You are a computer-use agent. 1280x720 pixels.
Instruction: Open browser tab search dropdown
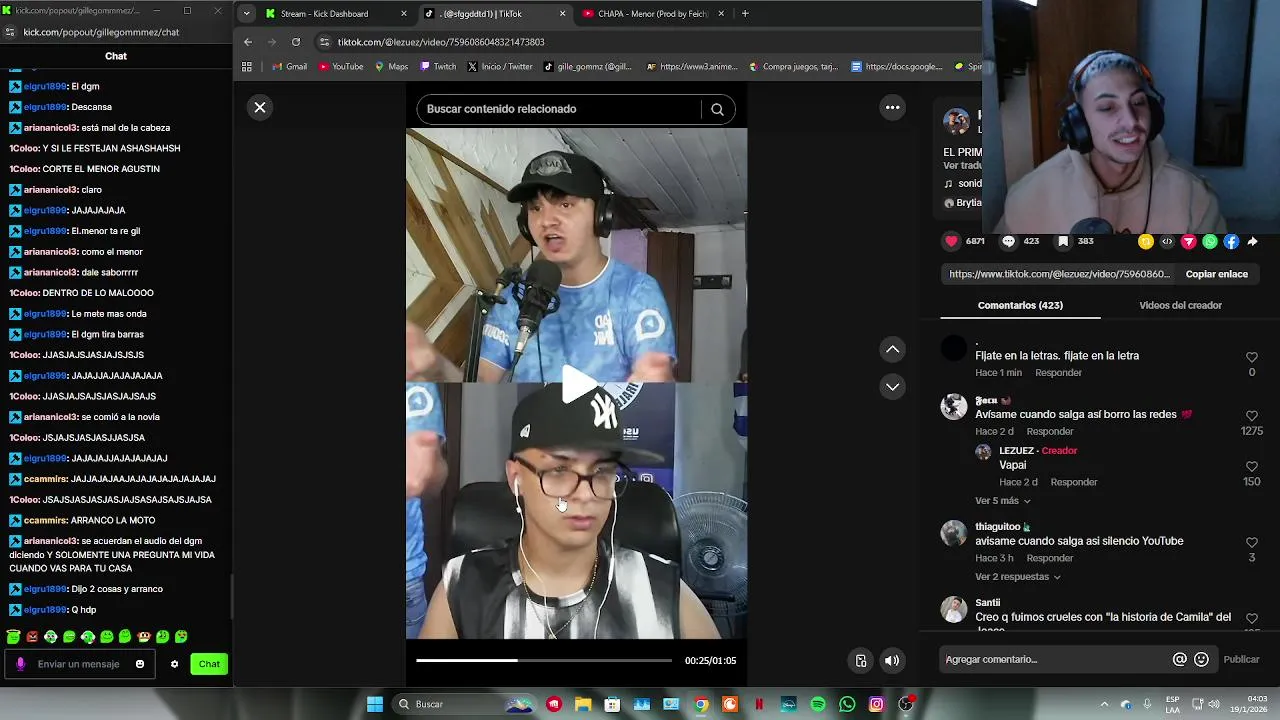click(x=246, y=14)
